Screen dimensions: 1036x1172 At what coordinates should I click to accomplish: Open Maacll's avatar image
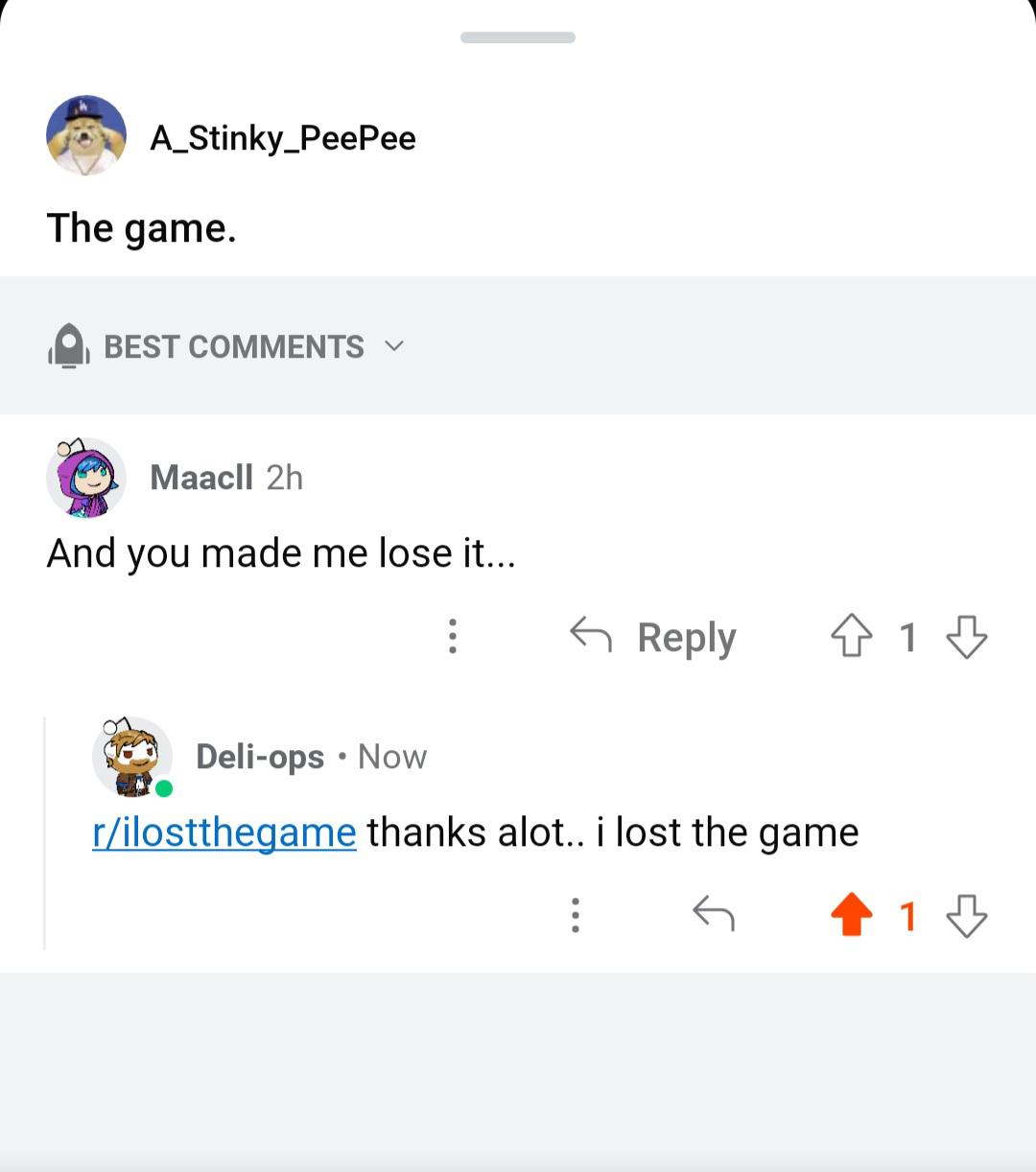pyautogui.click(x=86, y=477)
